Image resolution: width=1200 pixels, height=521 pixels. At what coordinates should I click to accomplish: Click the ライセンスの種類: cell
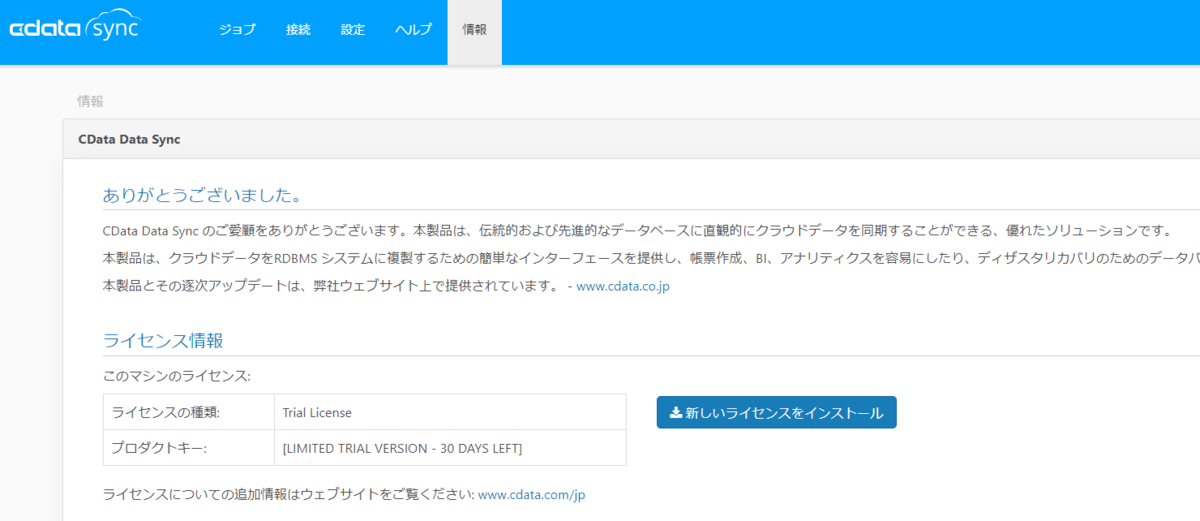189,412
